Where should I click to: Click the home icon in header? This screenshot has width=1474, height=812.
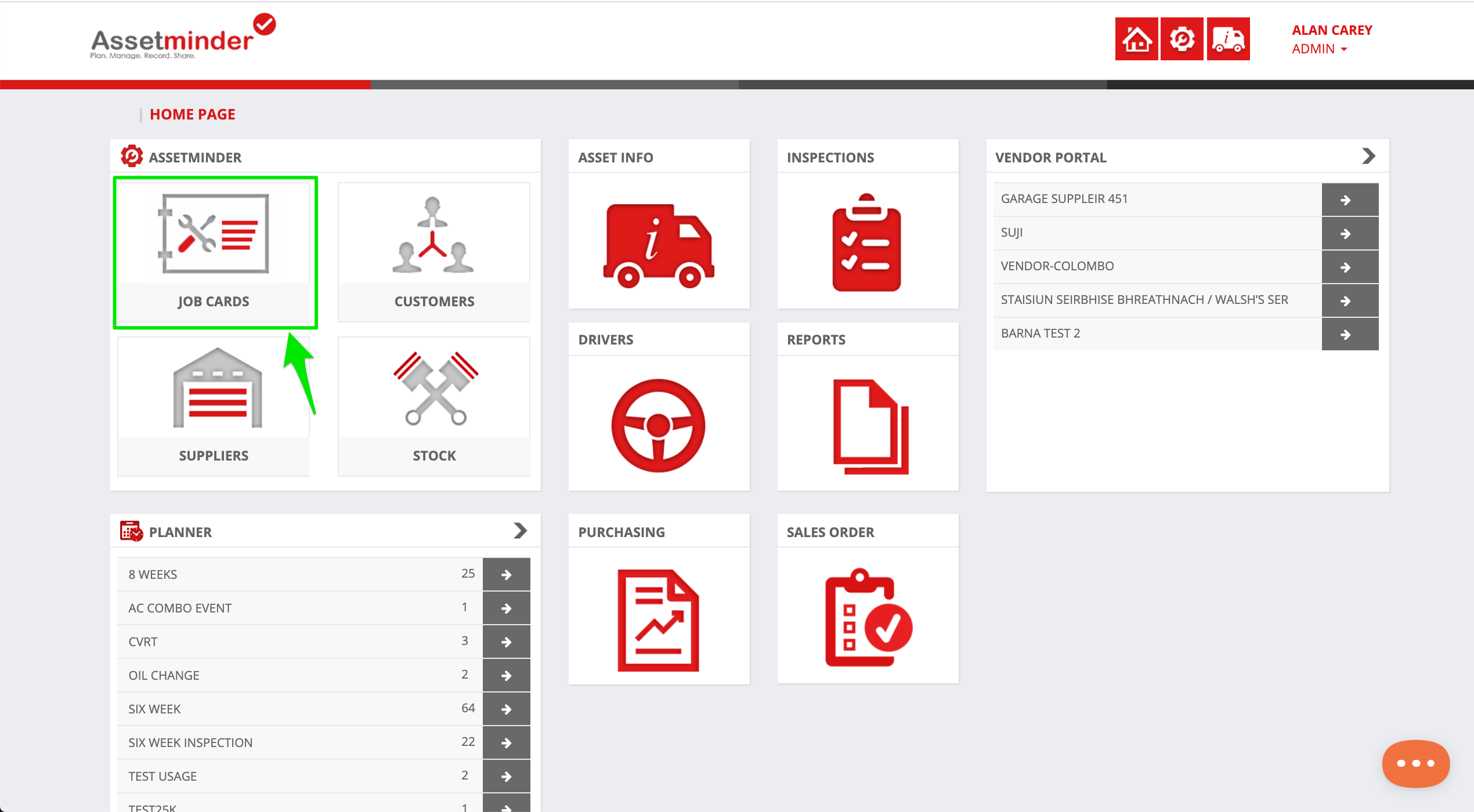click(x=1136, y=39)
